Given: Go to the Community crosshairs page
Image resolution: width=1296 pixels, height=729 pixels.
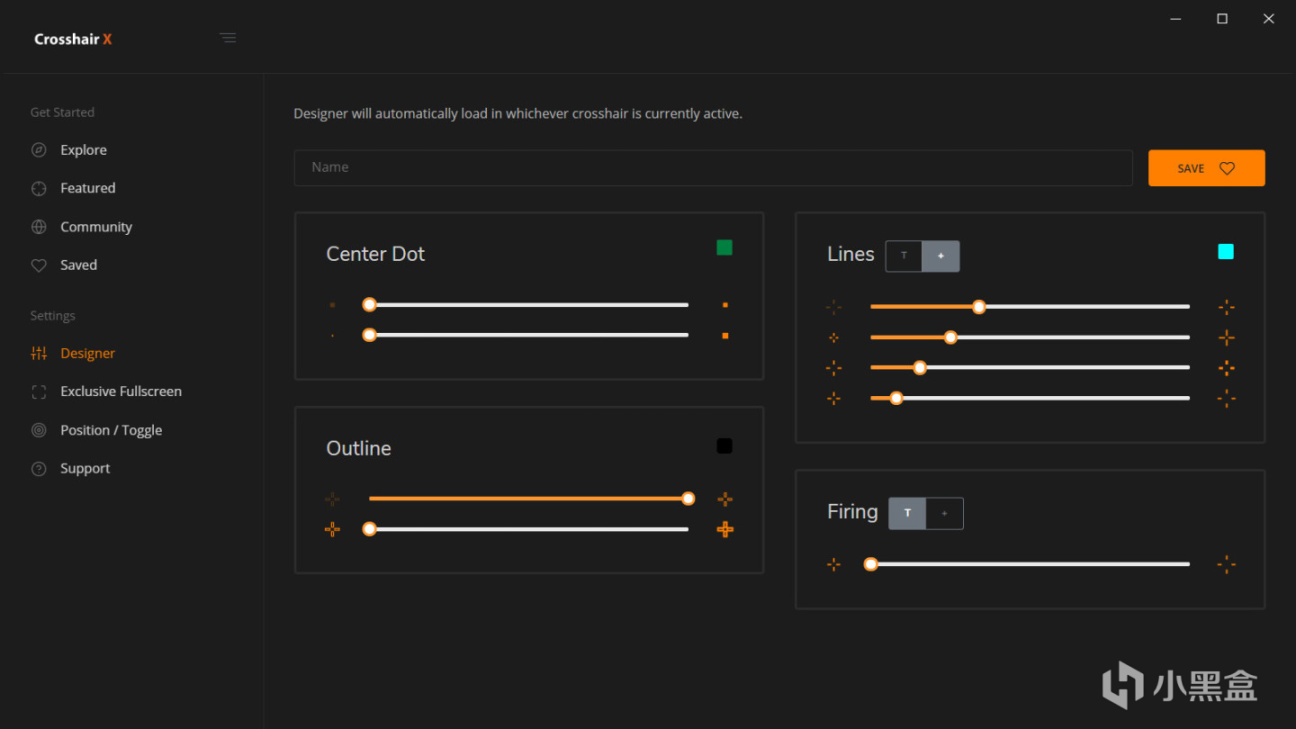Looking at the screenshot, I should 96,227.
